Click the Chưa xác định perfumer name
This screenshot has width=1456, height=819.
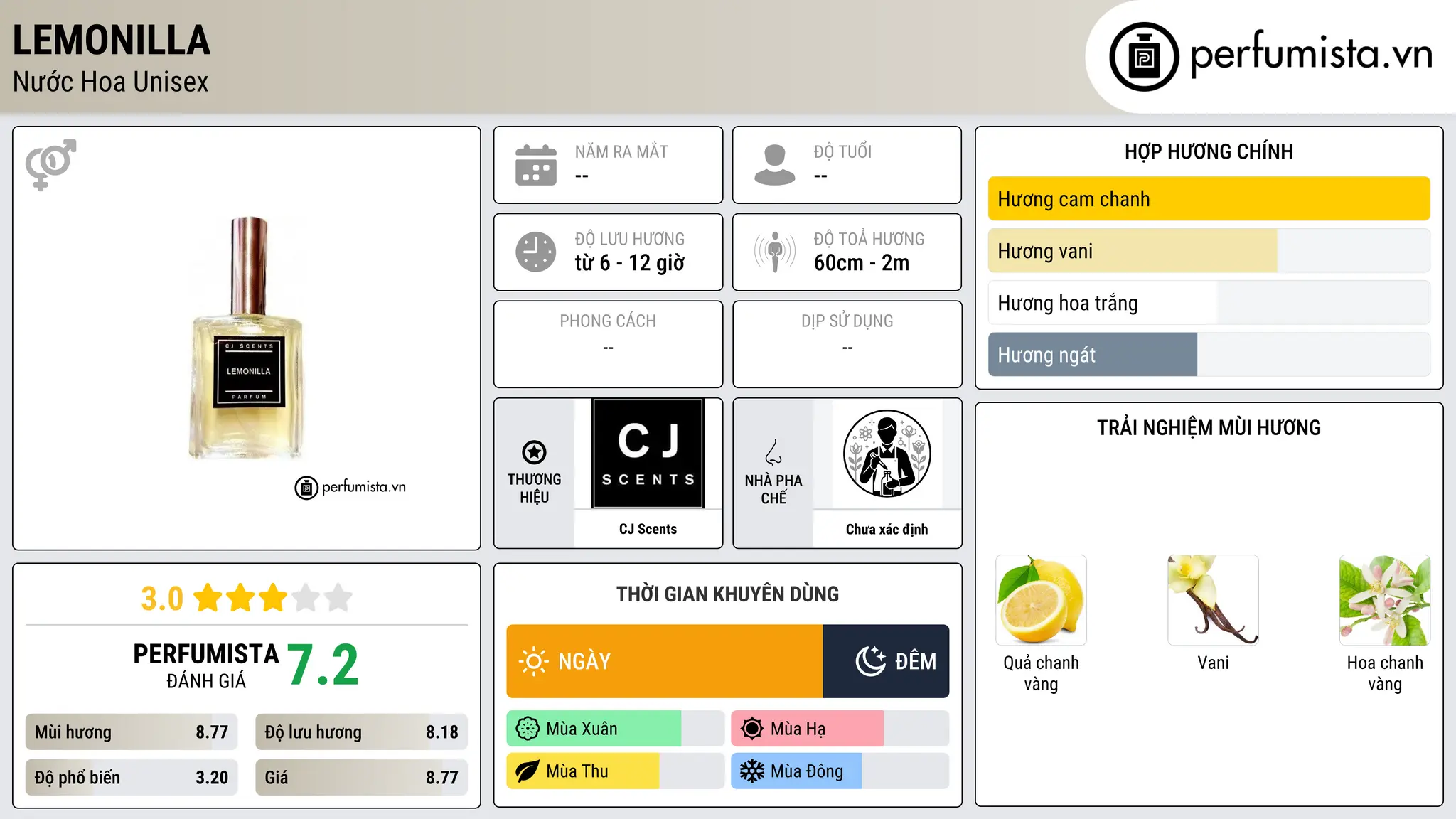click(x=887, y=529)
